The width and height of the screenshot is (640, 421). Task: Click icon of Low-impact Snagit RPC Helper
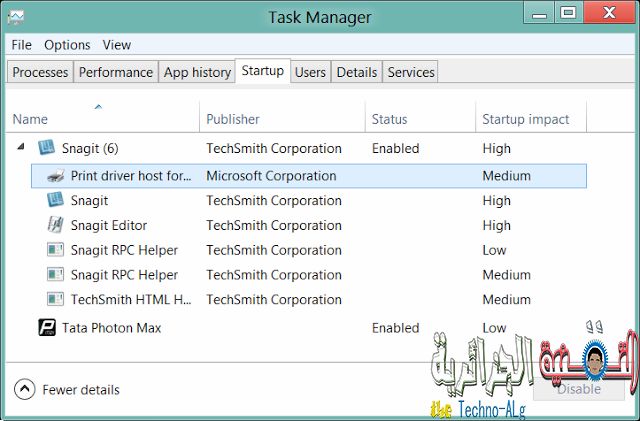tap(55, 249)
